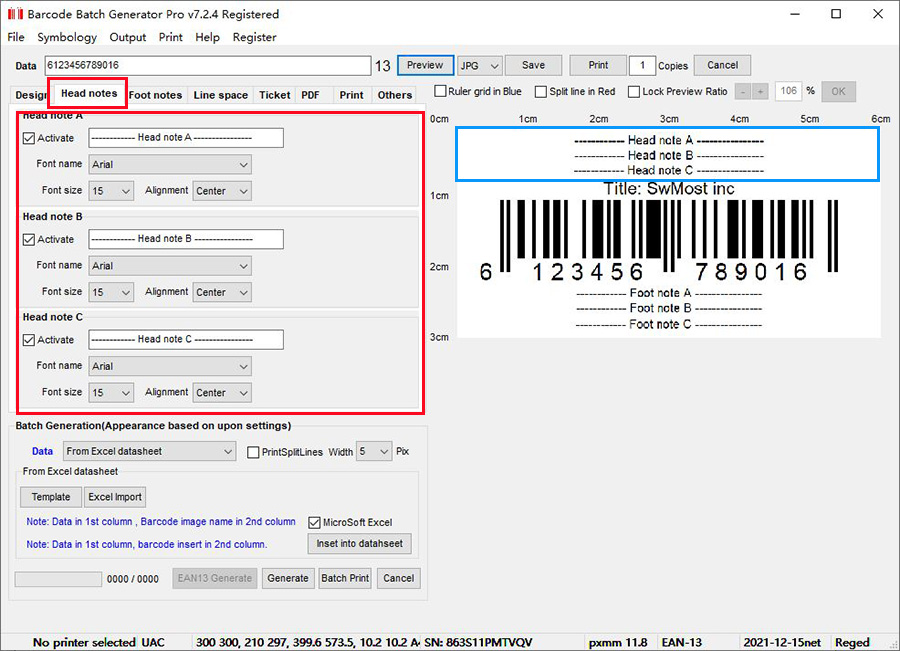Click the batch Generate button
The width and height of the screenshot is (900, 651).
288,578
